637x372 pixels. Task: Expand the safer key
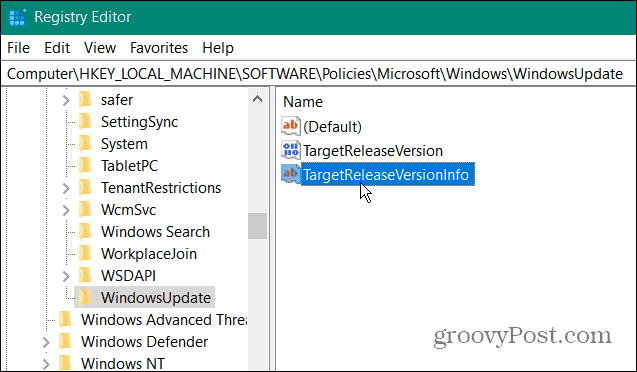click(66, 100)
